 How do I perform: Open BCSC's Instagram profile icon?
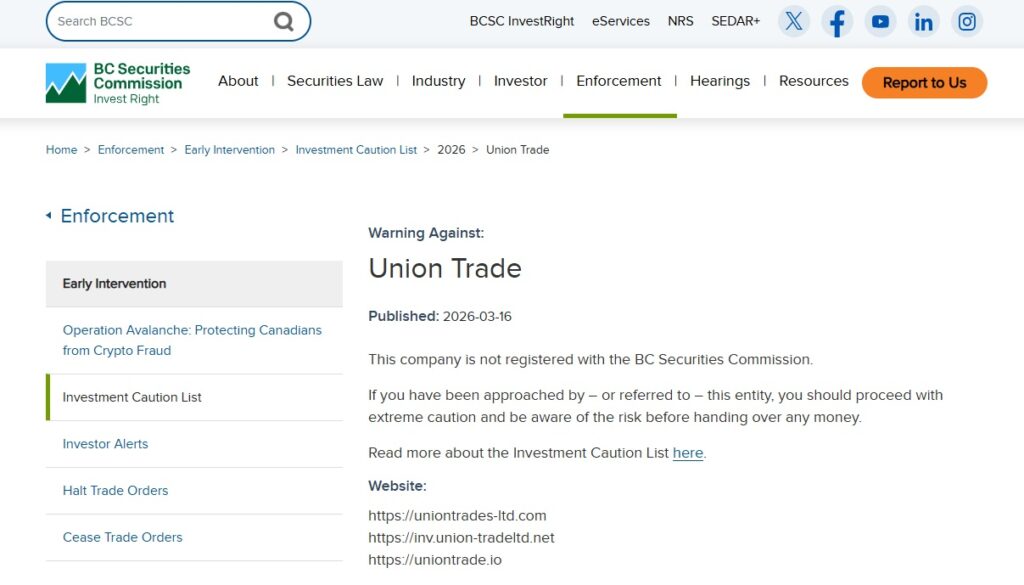(x=966, y=21)
